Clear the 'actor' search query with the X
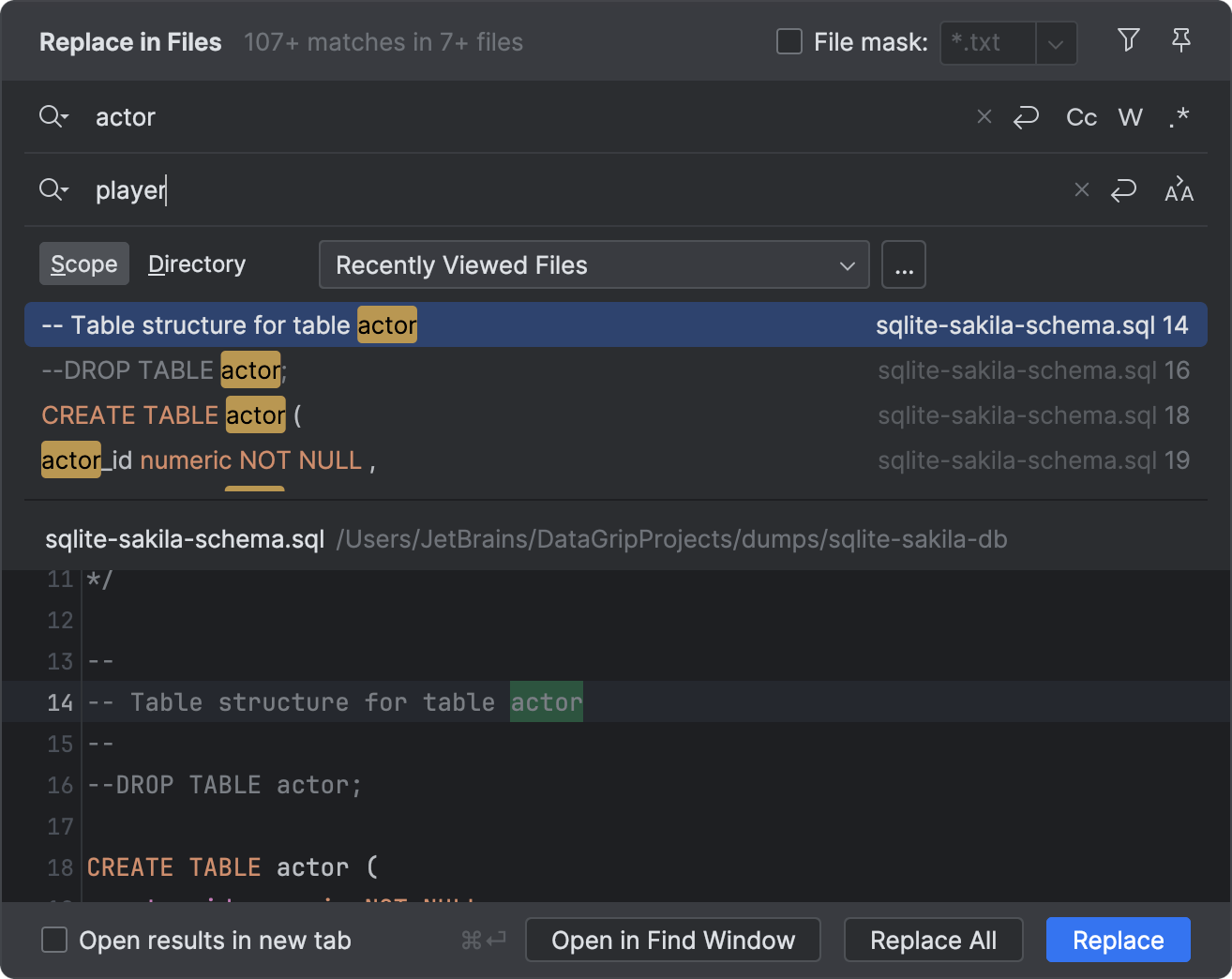Viewport: 1232px width, 979px height. [x=984, y=116]
